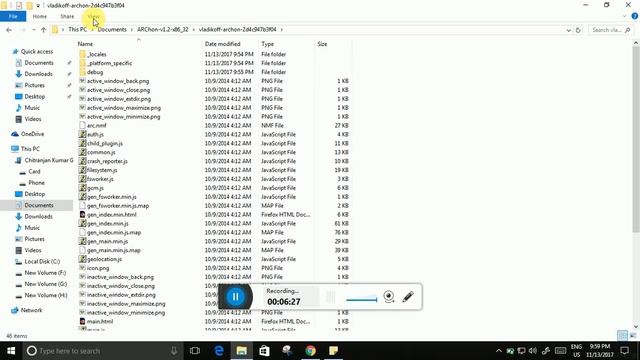
Task: Open New Volume (F:) drive
Action: 45,273
